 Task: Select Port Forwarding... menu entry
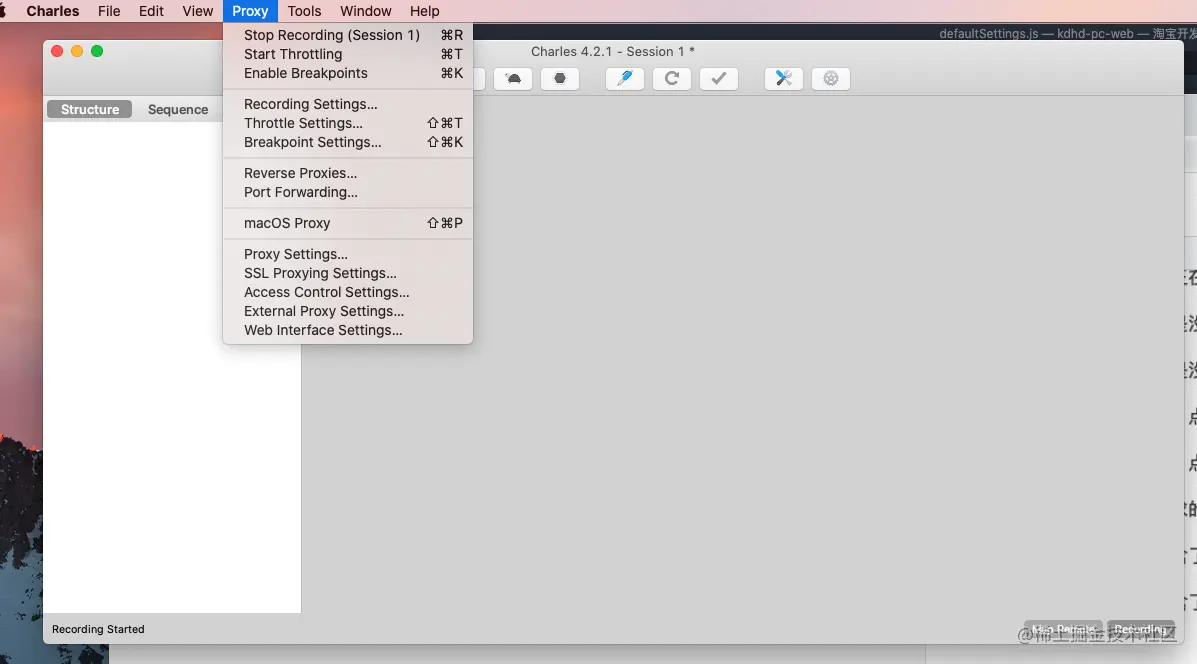pyautogui.click(x=348, y=192)
